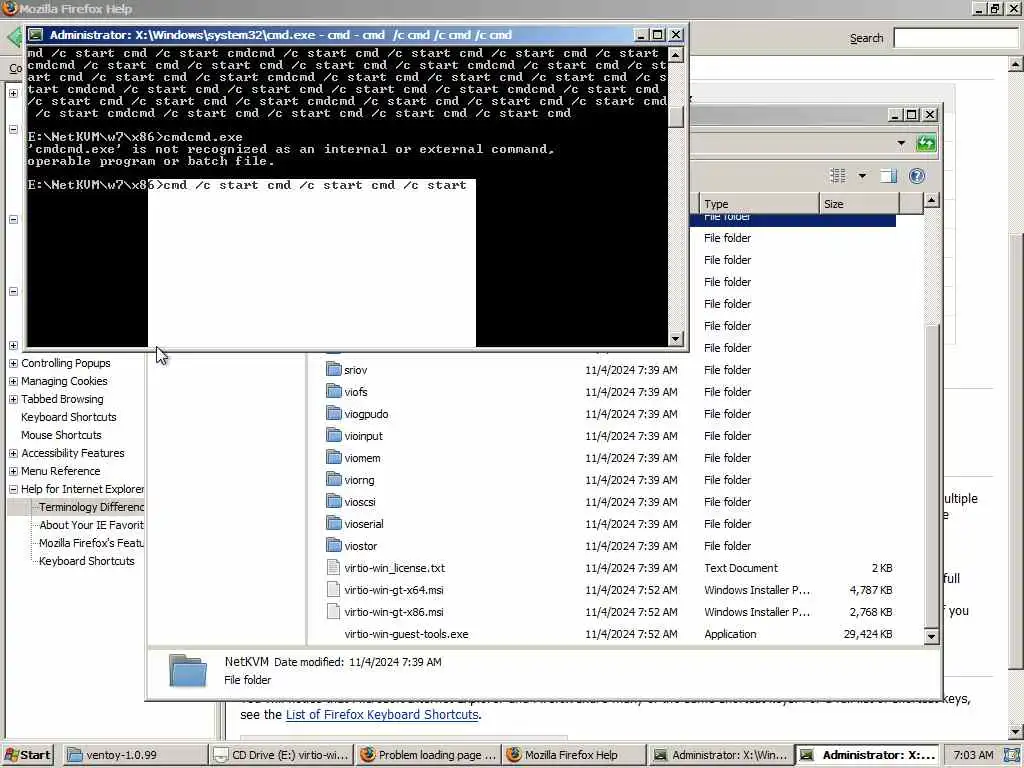Click viostor's 11/4/2024 7:39 AM date cell
This screenshot has height=768, width=1024.
631,546
